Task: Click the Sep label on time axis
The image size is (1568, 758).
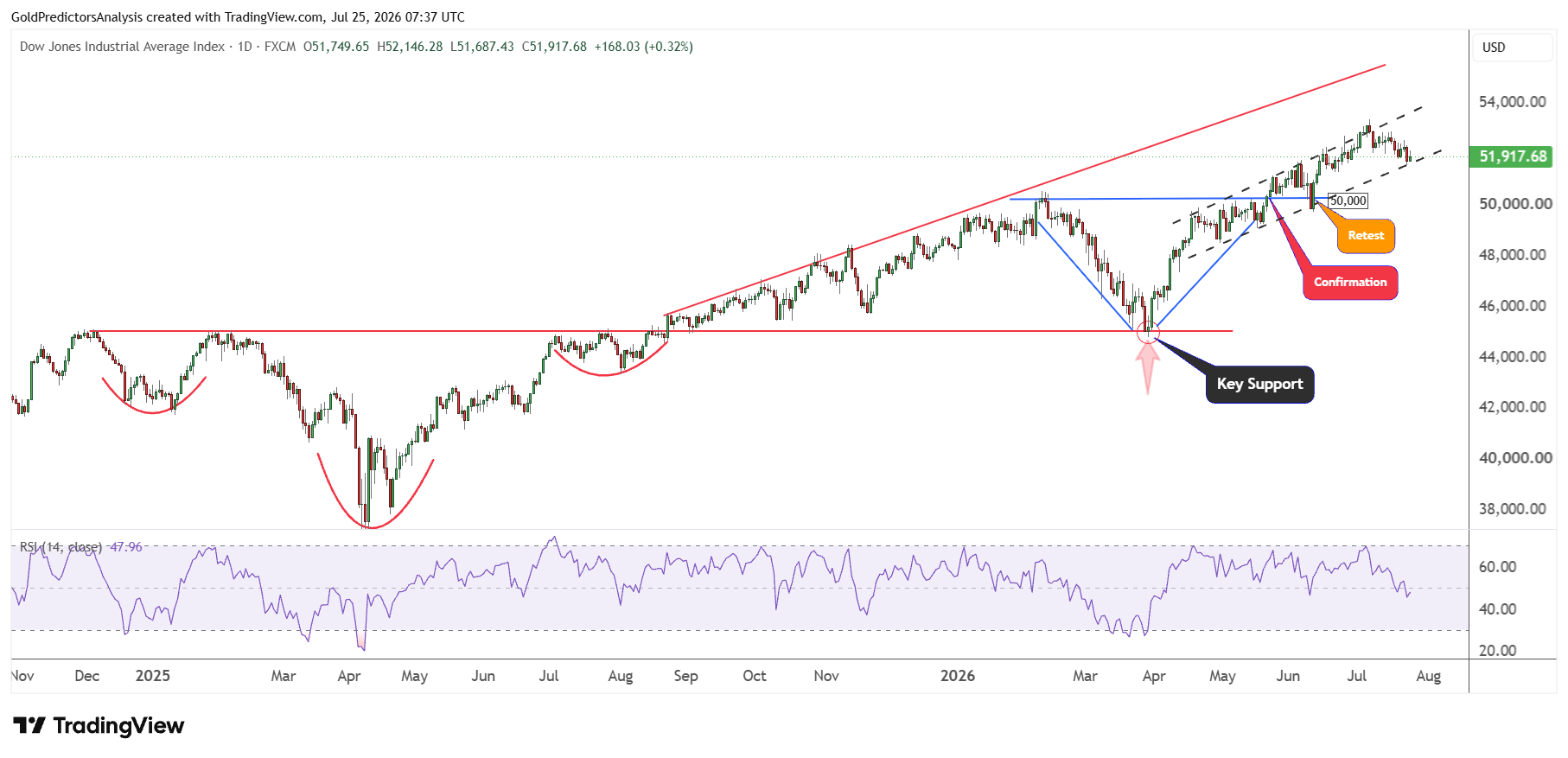Action: click(686, 676)
